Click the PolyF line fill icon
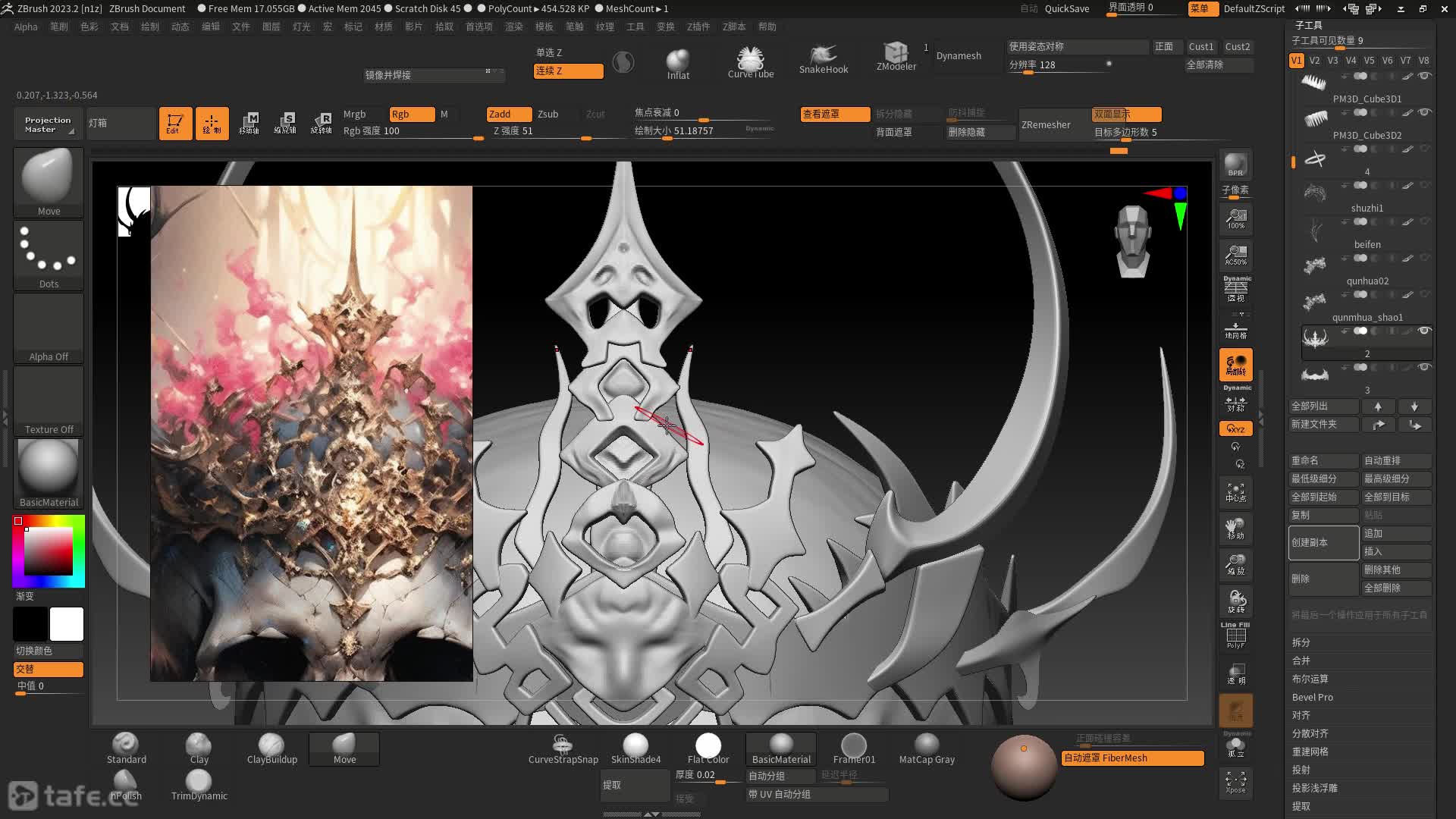1456x819 pixels. click(1236, 636)
